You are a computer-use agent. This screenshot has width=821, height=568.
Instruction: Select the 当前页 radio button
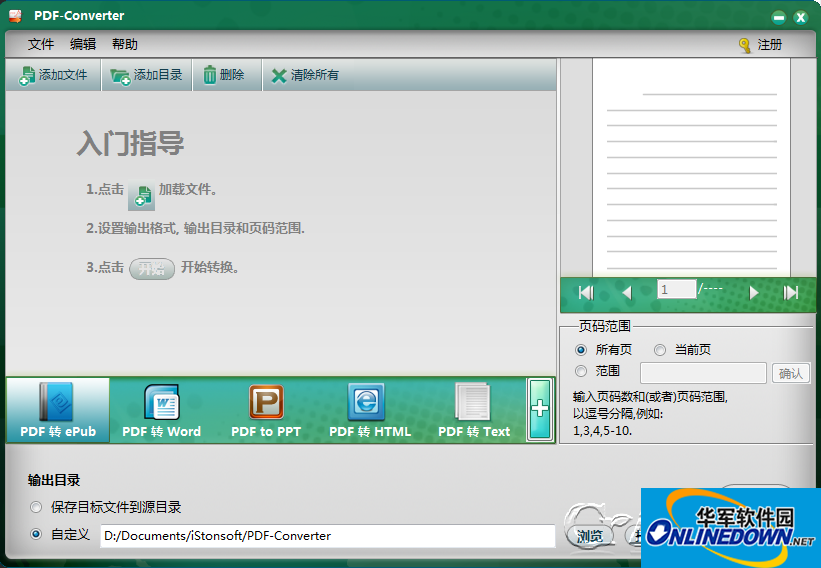(x=660, y=350)
